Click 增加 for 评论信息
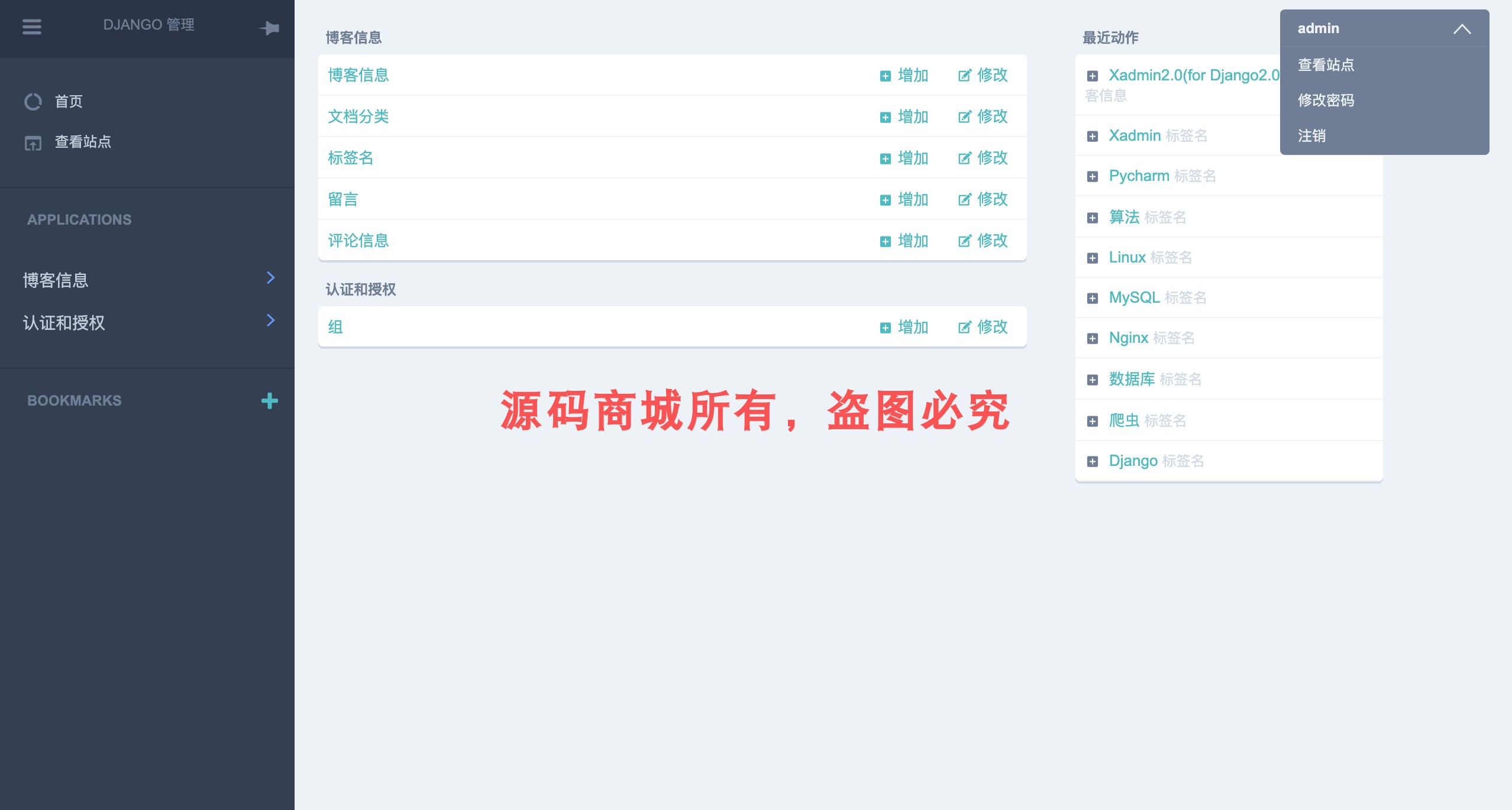Viewport: 1512px width, 810px height. (x=904, y=241)
